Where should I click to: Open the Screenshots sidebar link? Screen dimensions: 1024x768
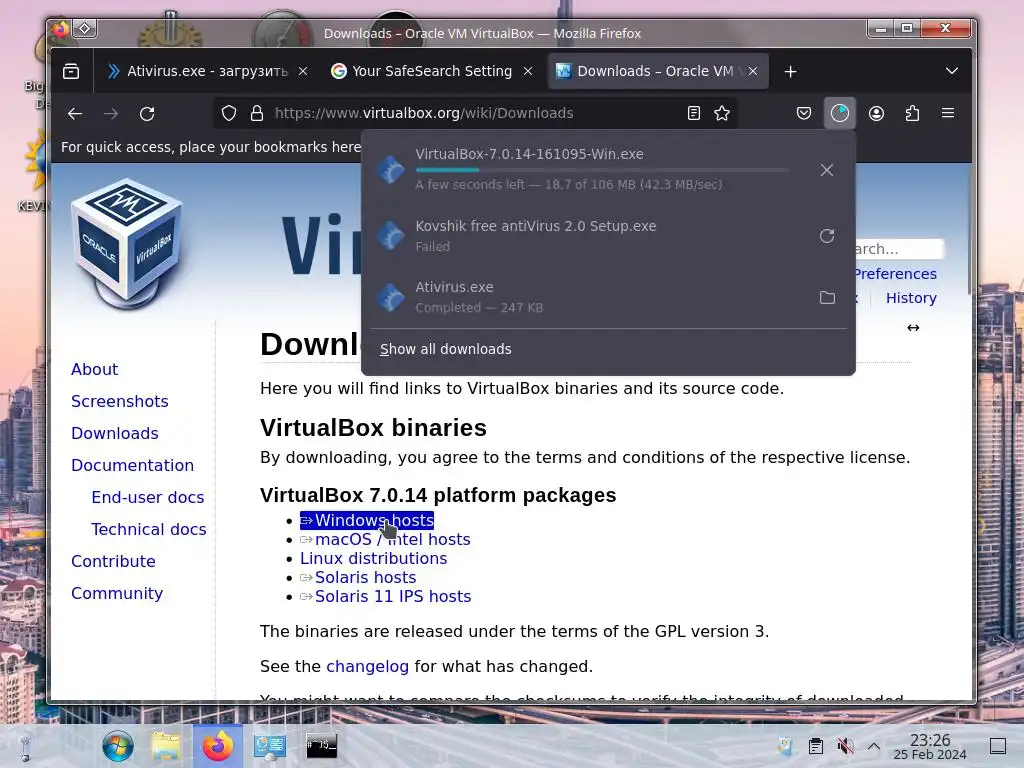point(120,402)
